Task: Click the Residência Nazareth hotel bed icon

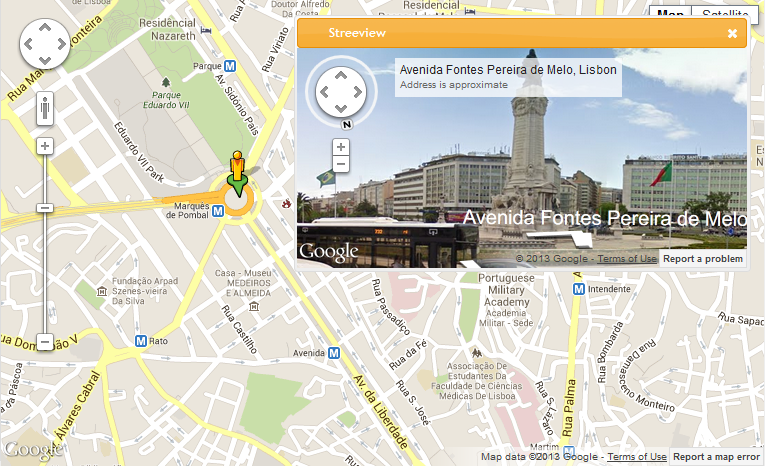Action: pyautogui.click(x=206, y=31)
